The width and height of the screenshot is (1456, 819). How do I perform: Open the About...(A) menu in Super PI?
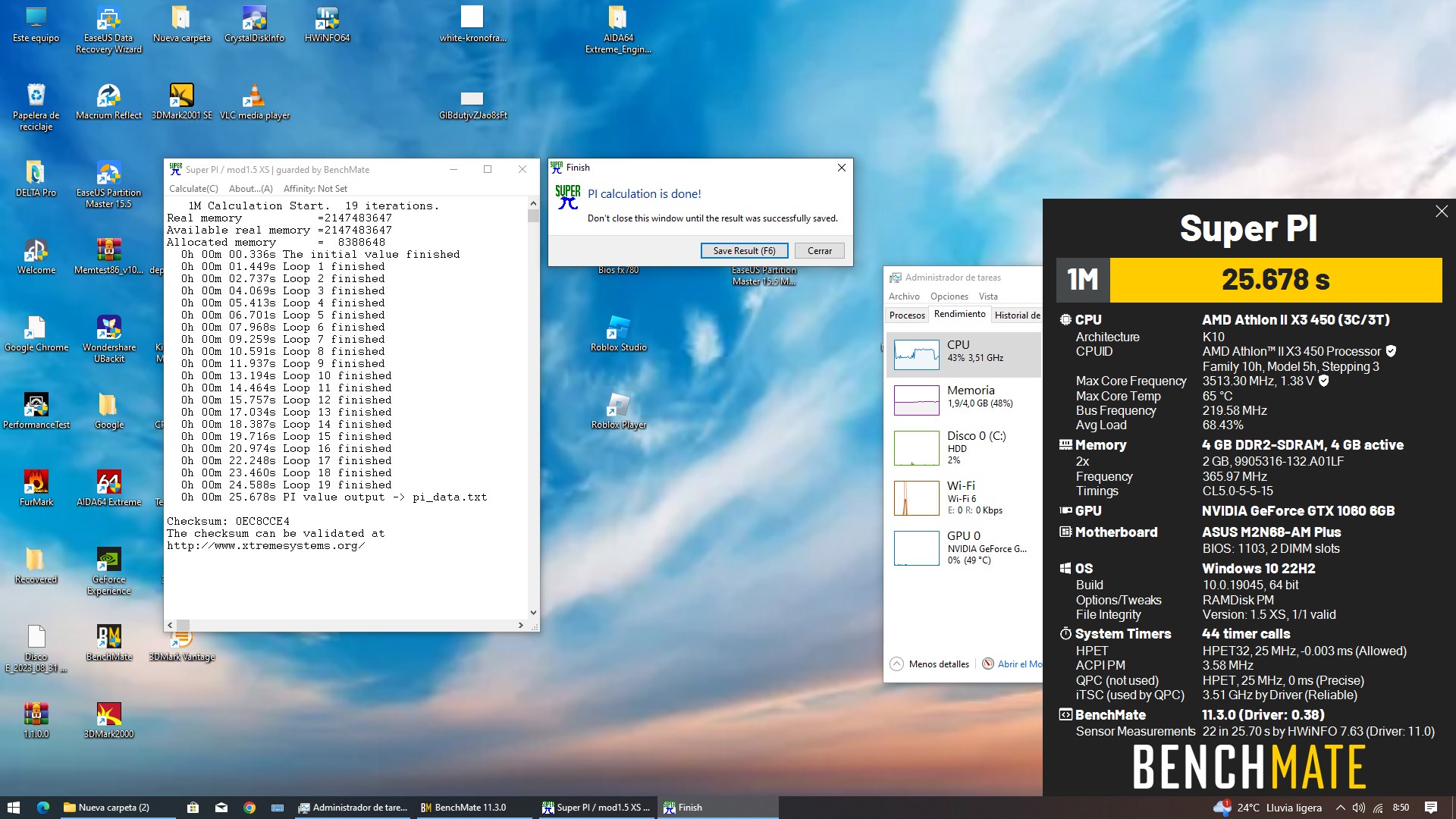(x=250, y=188)
